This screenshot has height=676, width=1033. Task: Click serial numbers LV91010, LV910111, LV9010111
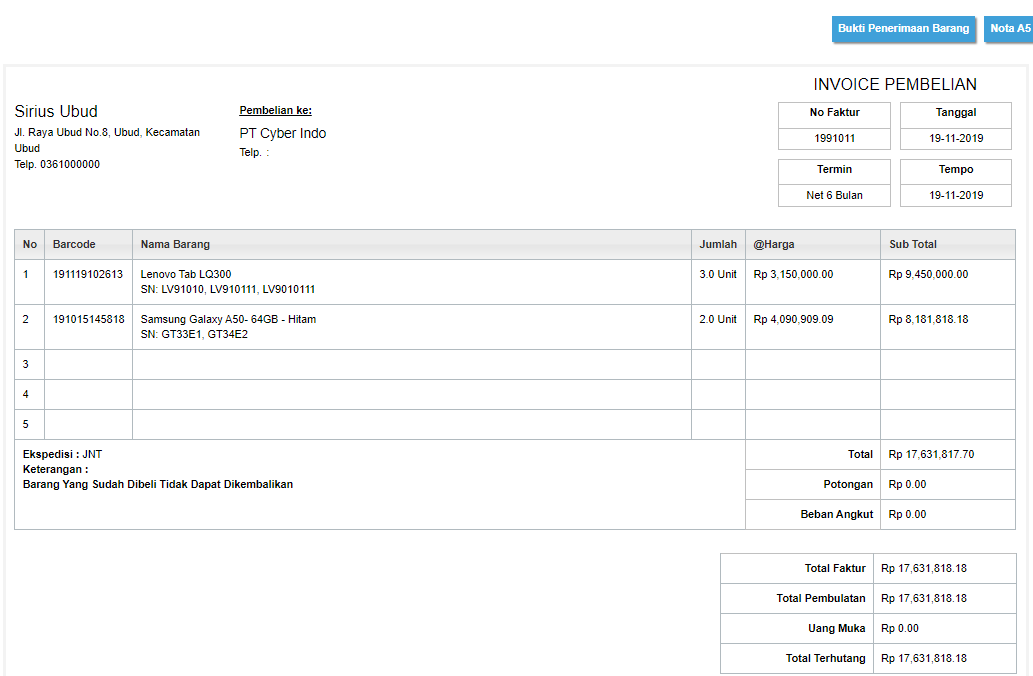tap(228, 289)
